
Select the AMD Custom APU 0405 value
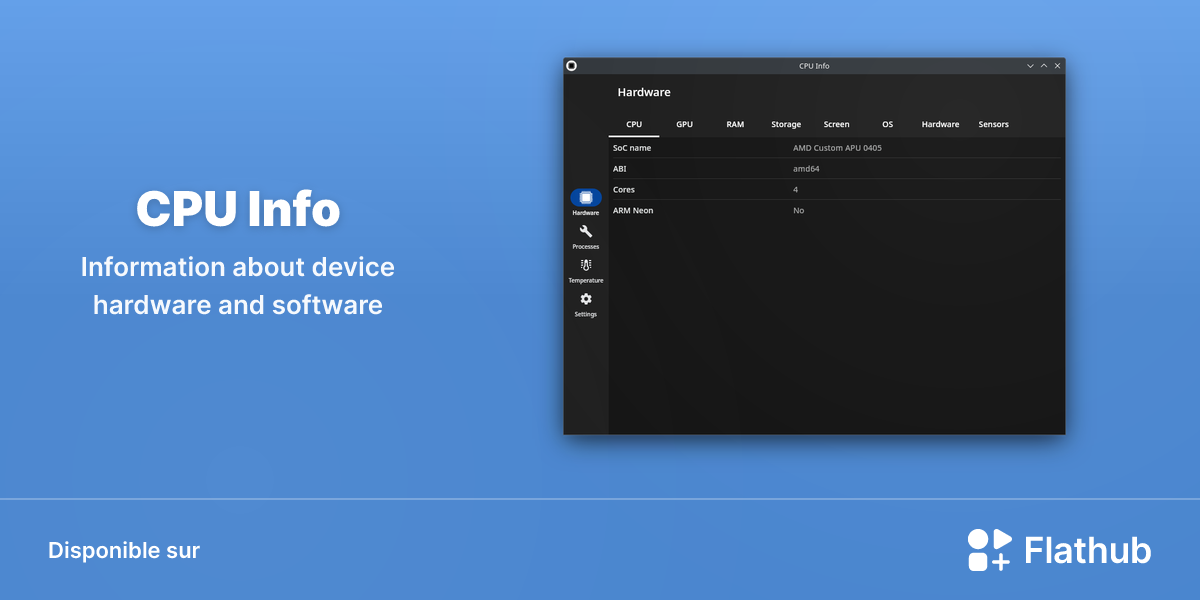click(837, 148)
